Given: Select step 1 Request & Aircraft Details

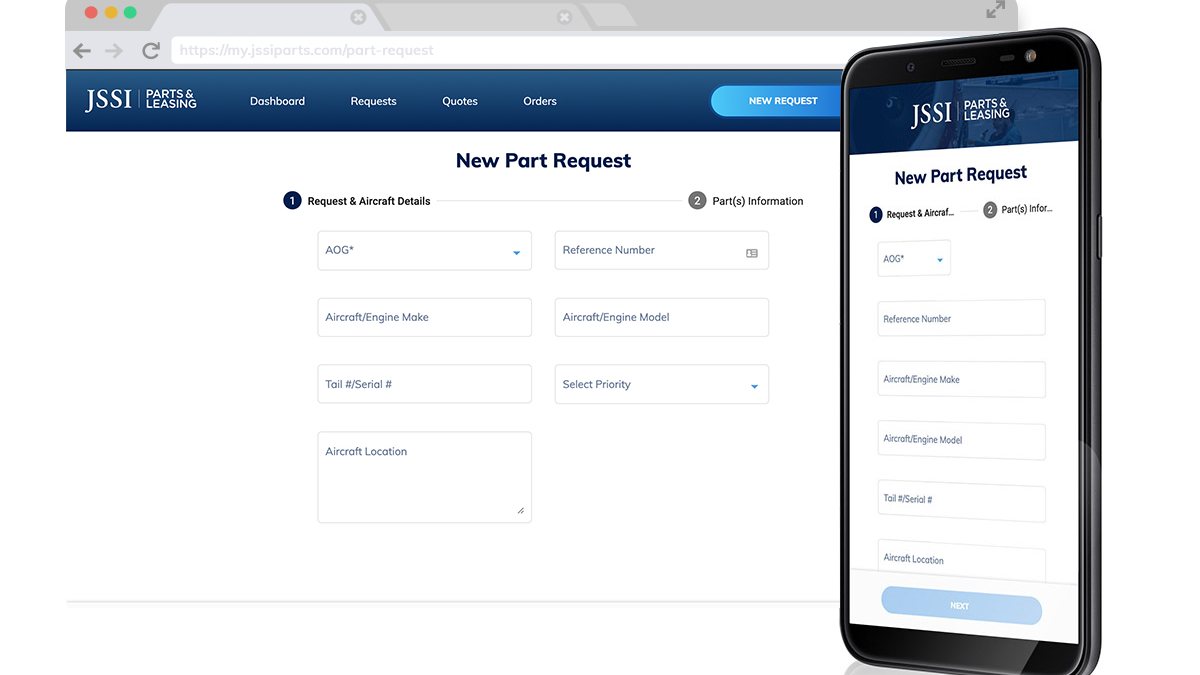Looking at the screenshot, I should (x=358, y=201).
